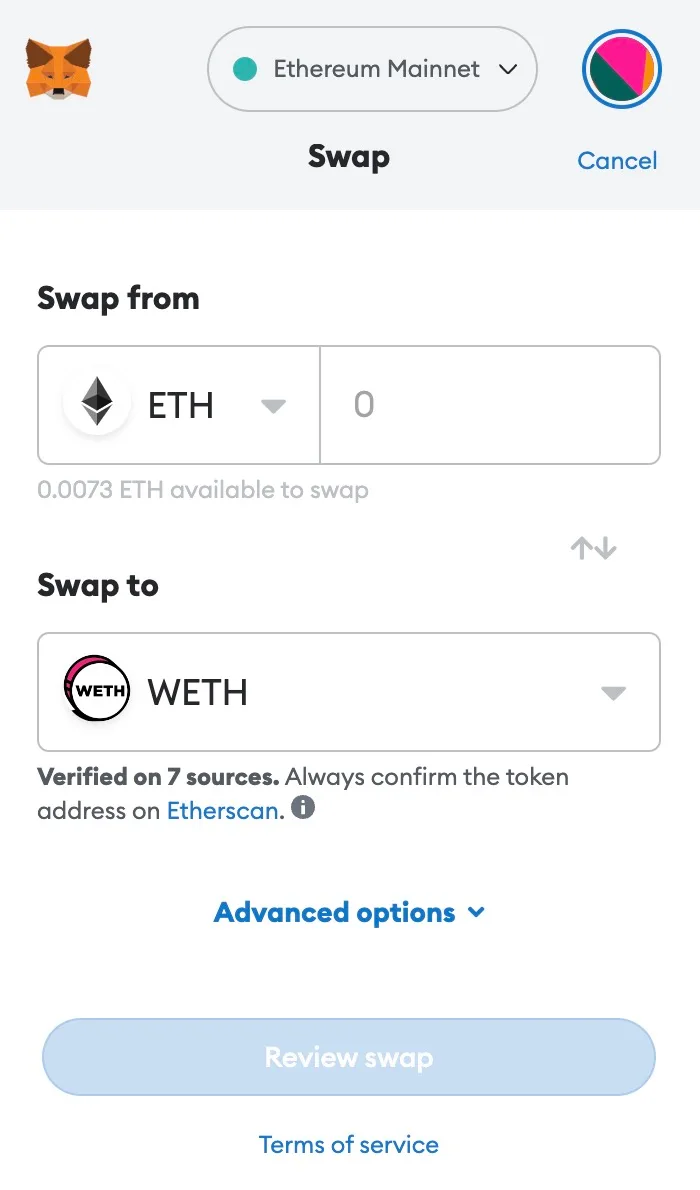Viewport: 700px width, 1190px height.
Task: Open the account avatar circle
Action: (621, 69)
